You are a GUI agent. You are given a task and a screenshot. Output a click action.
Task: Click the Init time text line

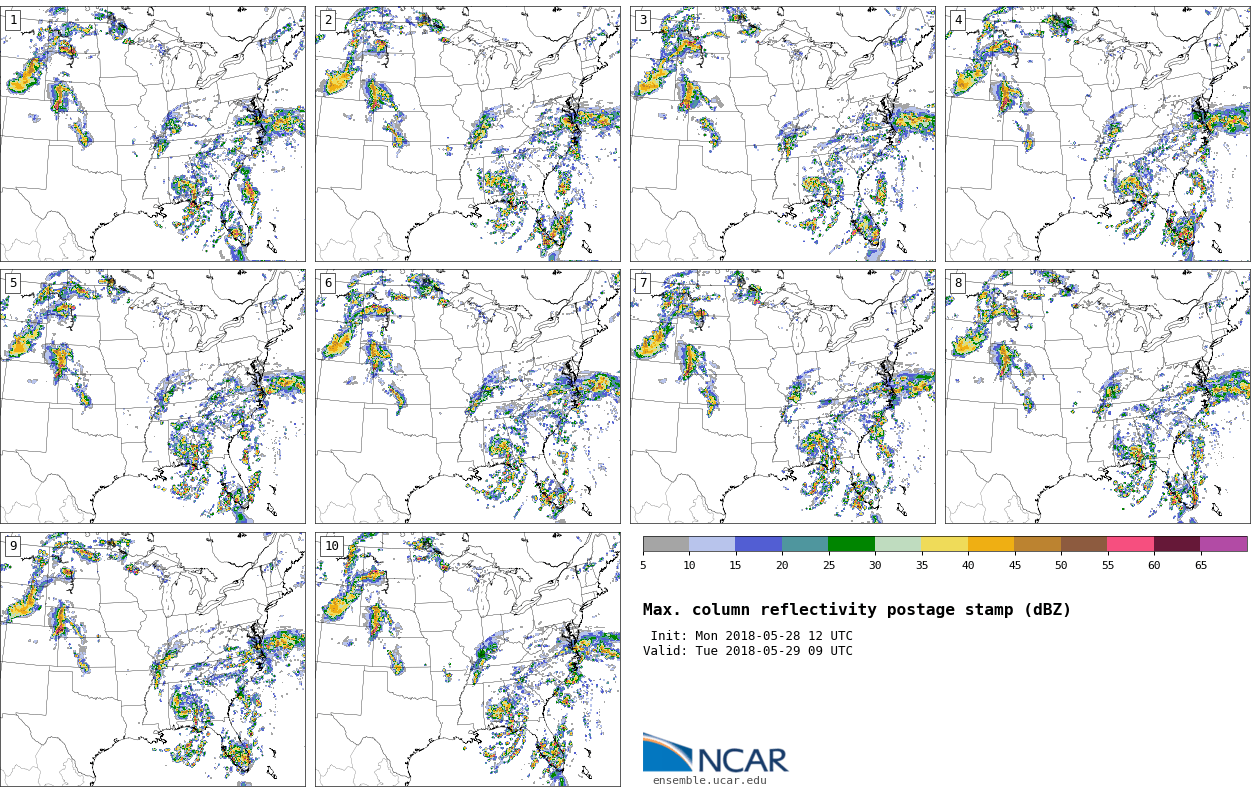[751, 636]
